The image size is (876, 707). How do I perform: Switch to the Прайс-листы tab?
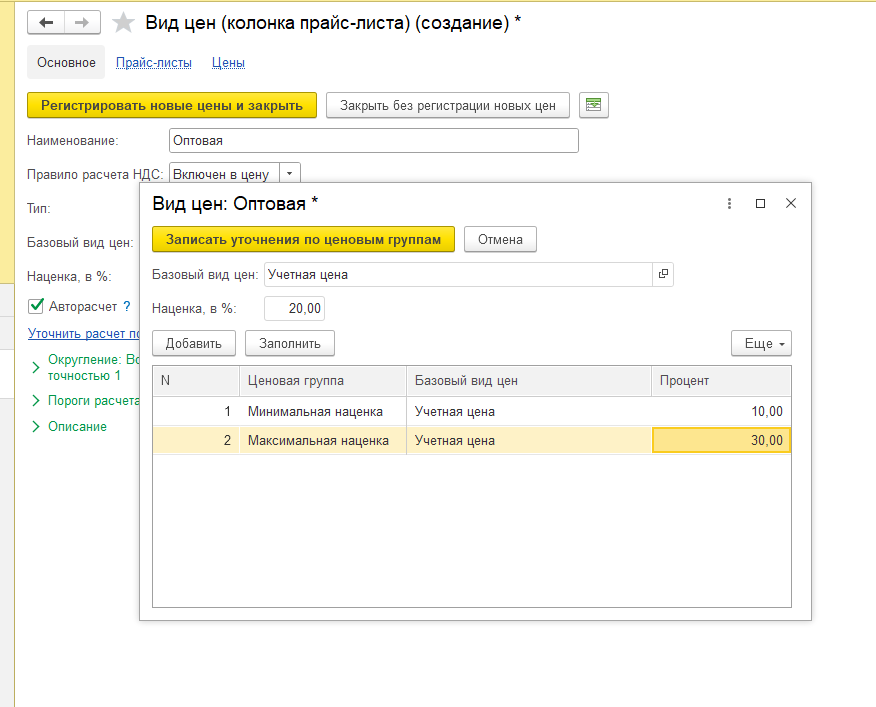154,63
